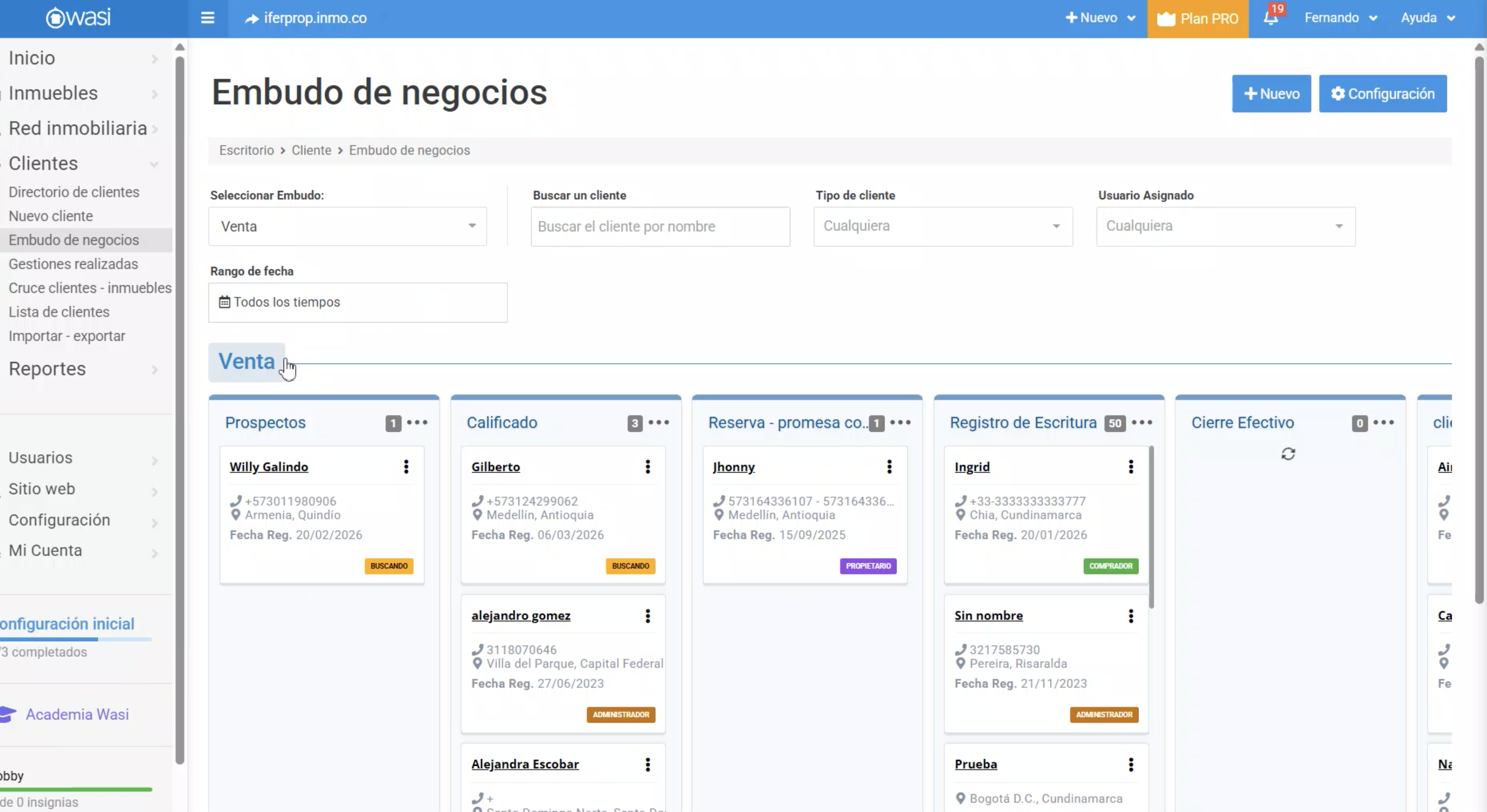Click the Configuración button
This screenshot has height=812, width=1487.
coord(1383,94)
